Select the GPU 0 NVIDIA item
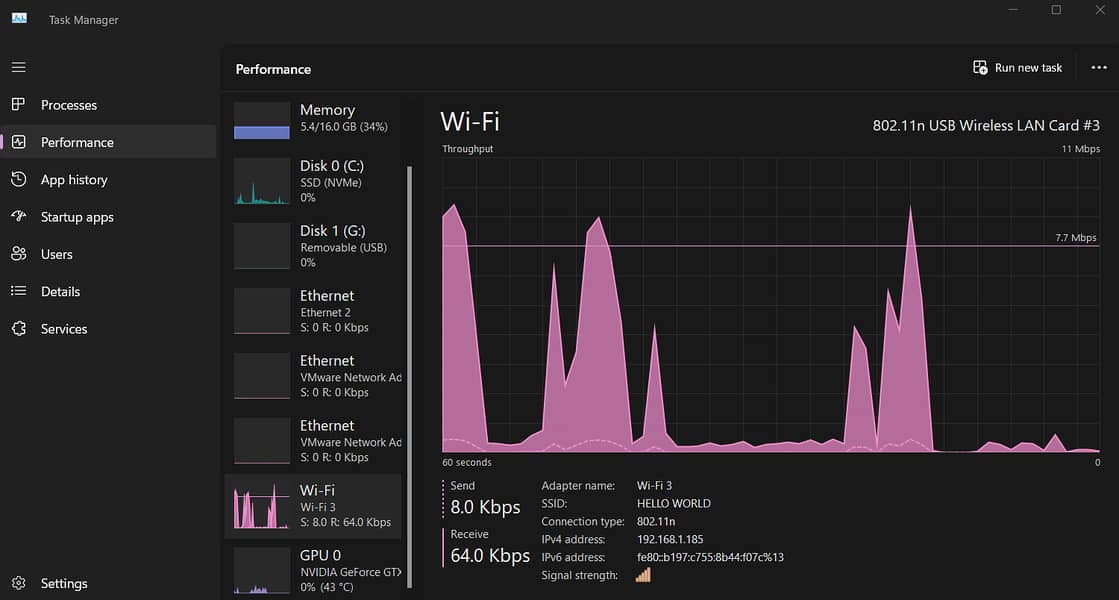 click(x=314, y=571)
